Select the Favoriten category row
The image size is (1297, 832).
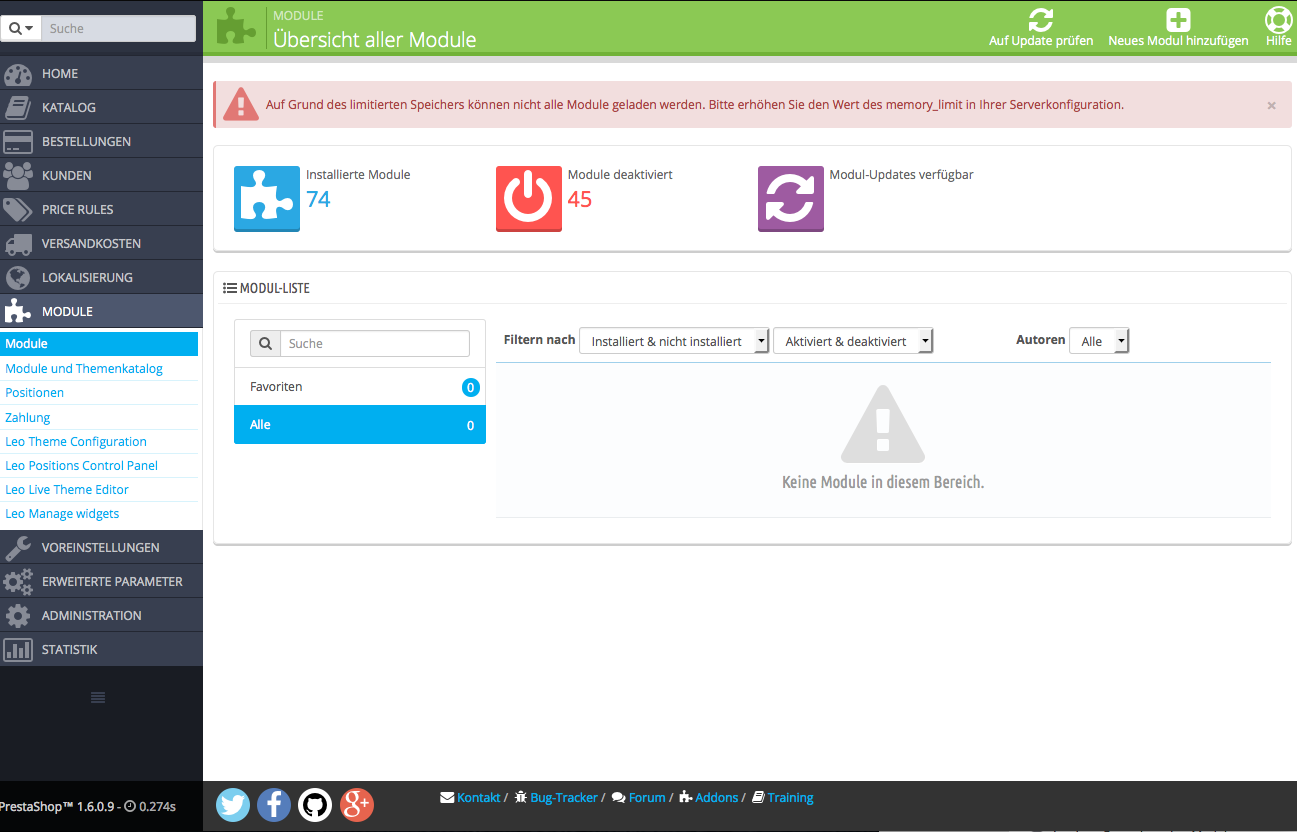point(360,387)
